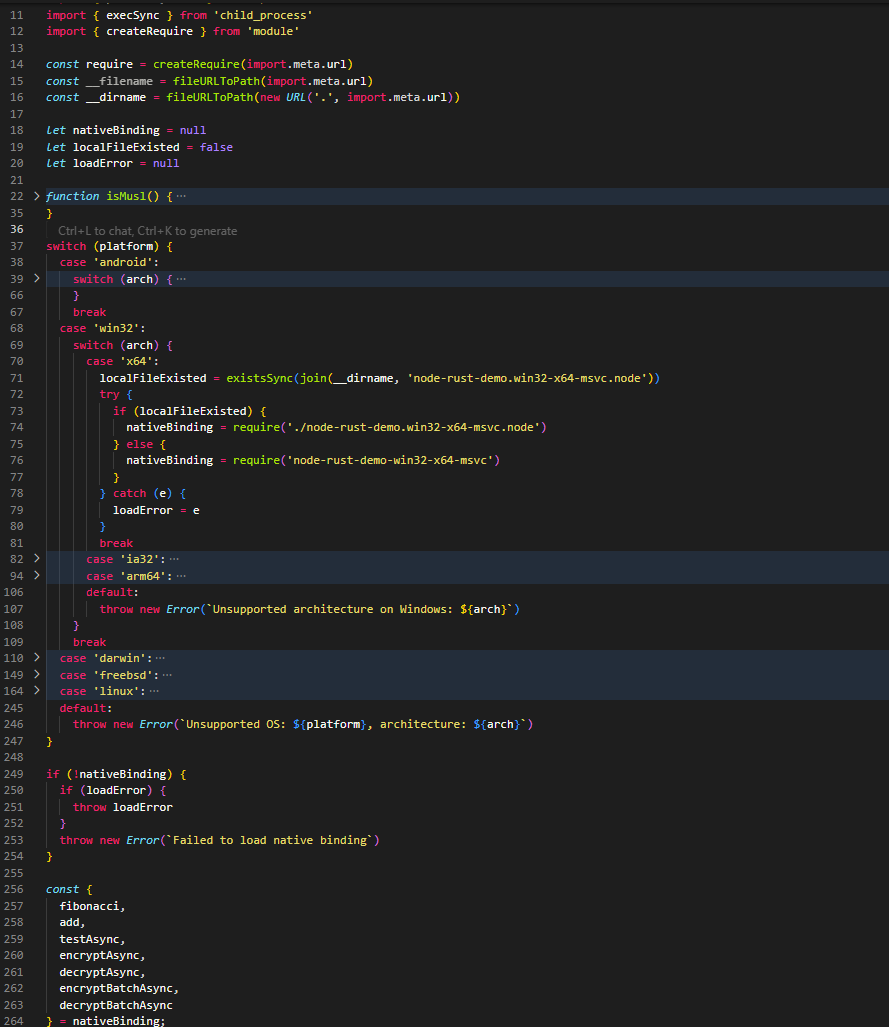
Task: Click line number 71 in the gutter
Action: (x=15, y=378)
